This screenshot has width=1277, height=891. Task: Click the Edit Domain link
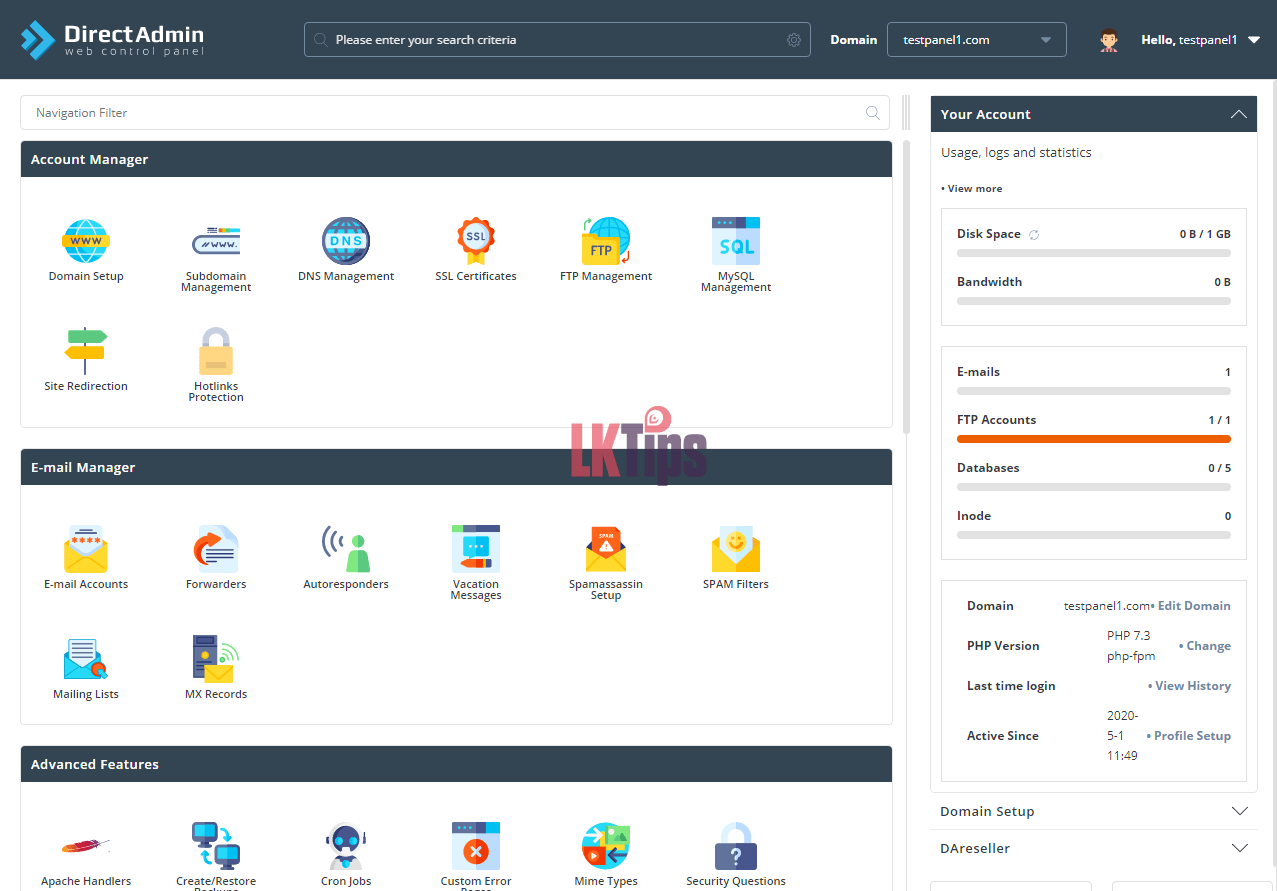1193,606
